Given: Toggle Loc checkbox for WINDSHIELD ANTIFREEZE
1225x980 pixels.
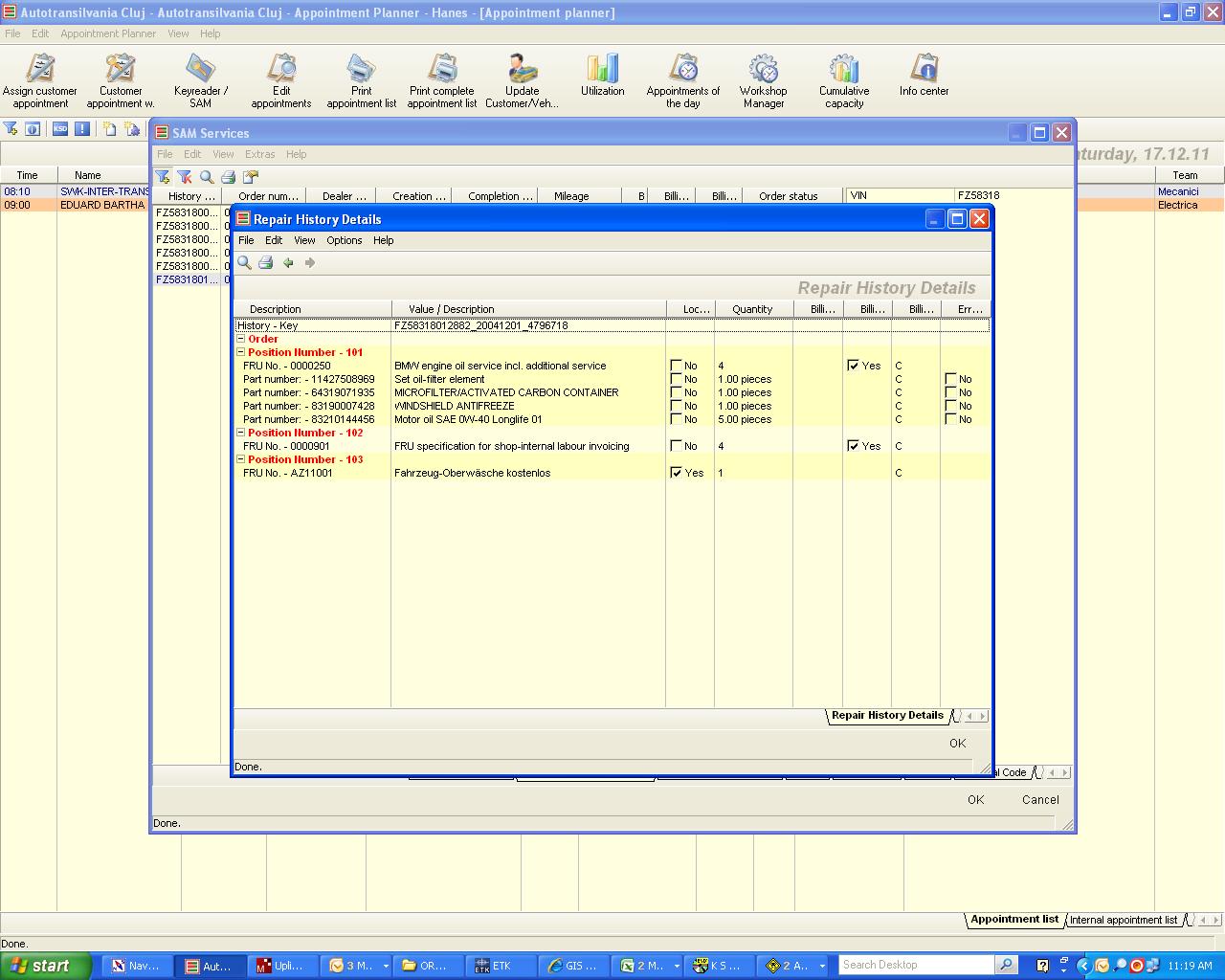Looking at the screenshot, I should coord(677,406).
